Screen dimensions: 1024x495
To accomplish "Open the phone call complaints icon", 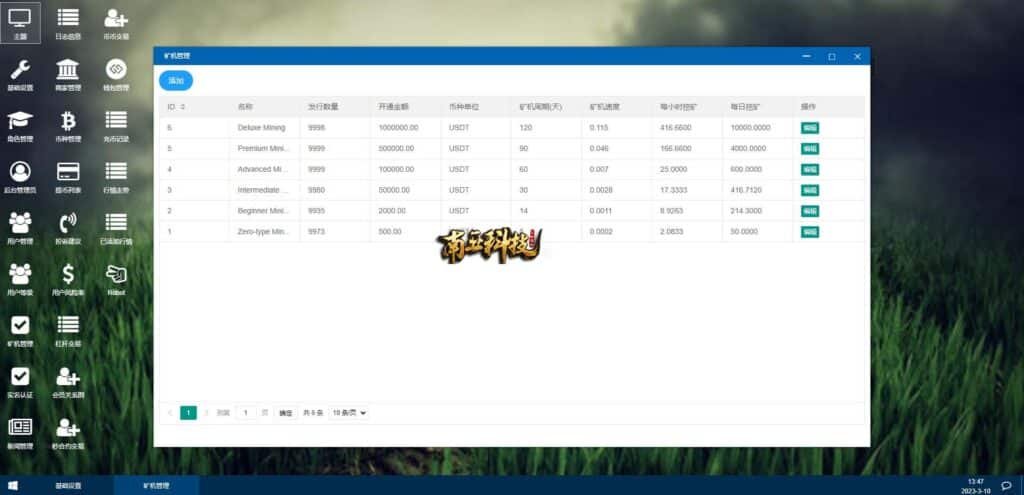I will tap(68, 223).
